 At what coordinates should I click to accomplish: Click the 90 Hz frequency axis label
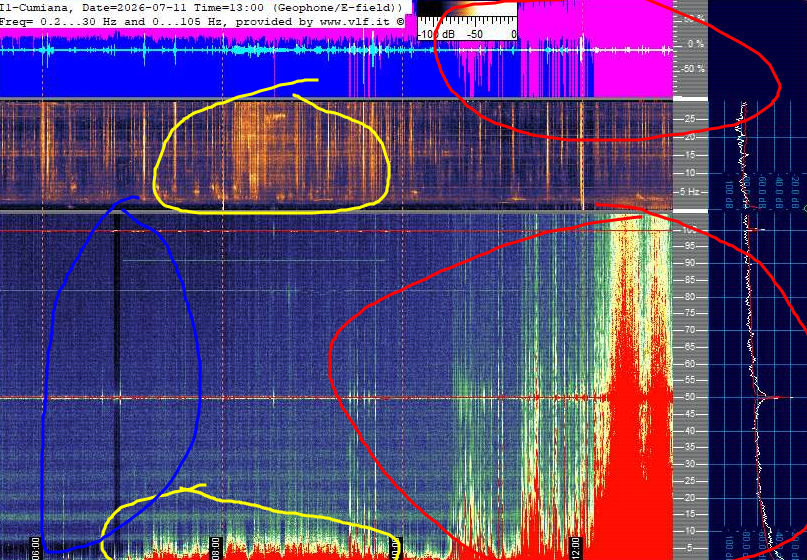[689, 263]
